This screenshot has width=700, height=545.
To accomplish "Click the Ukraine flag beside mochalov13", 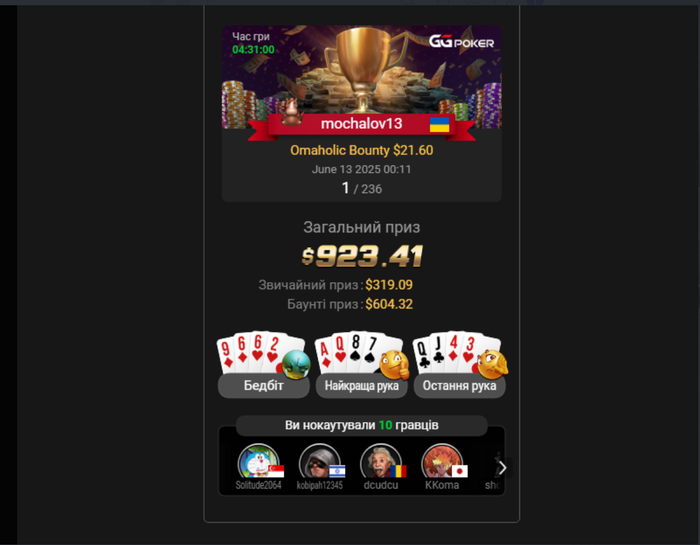I will (439, 125).
